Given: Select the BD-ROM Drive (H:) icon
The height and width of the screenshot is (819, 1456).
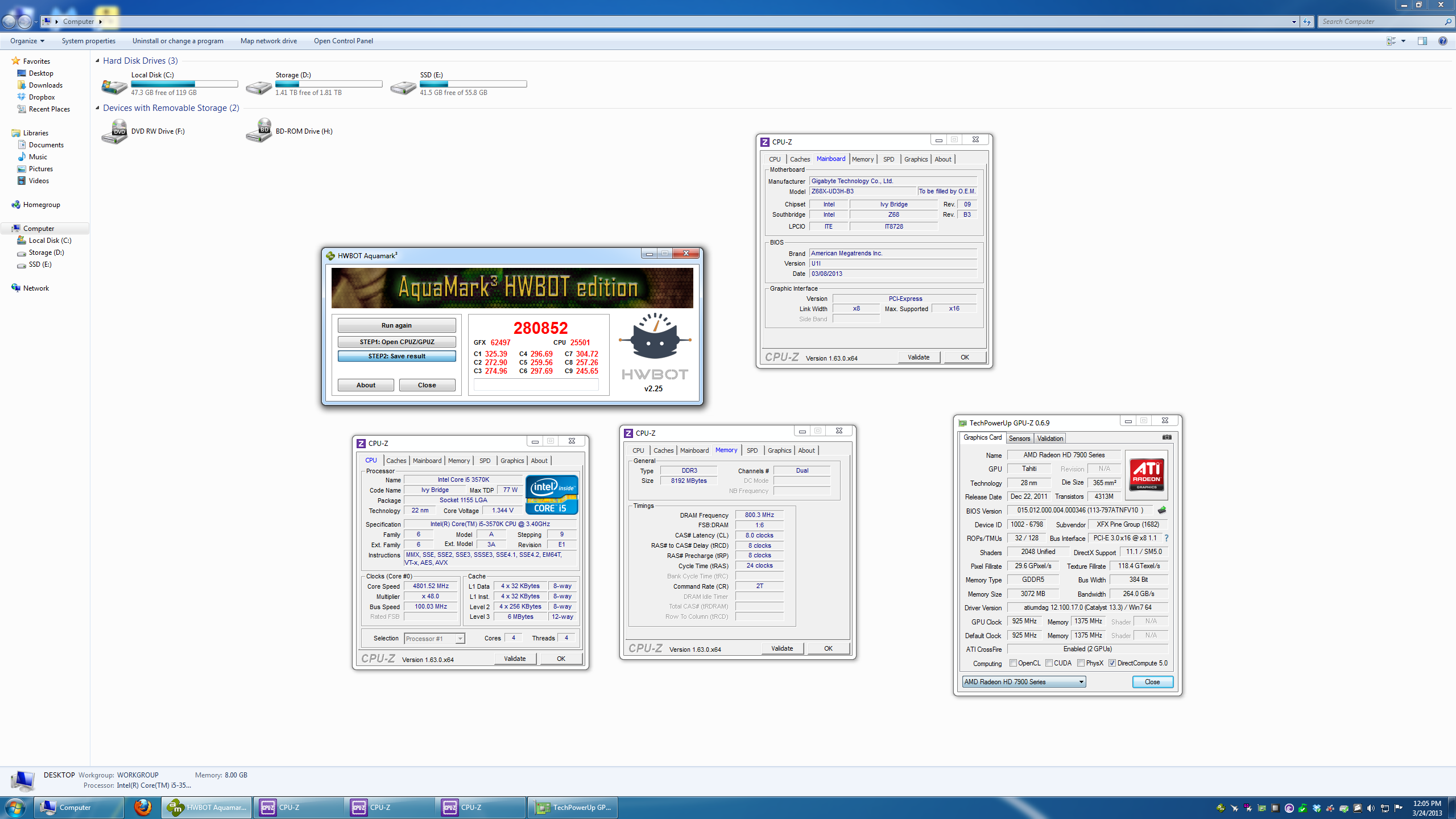Looking at the screenshot, I should click(259, 131).
